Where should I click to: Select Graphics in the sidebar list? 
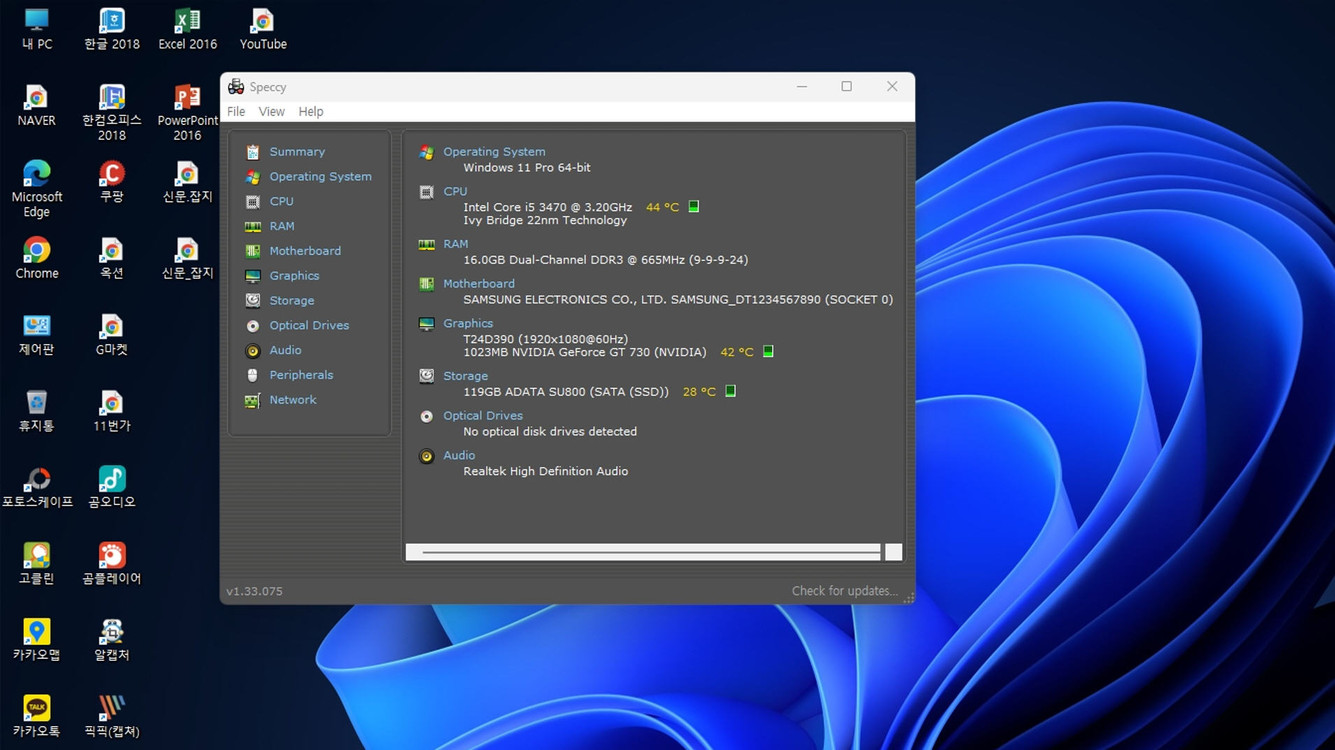(x=294, y=276)
